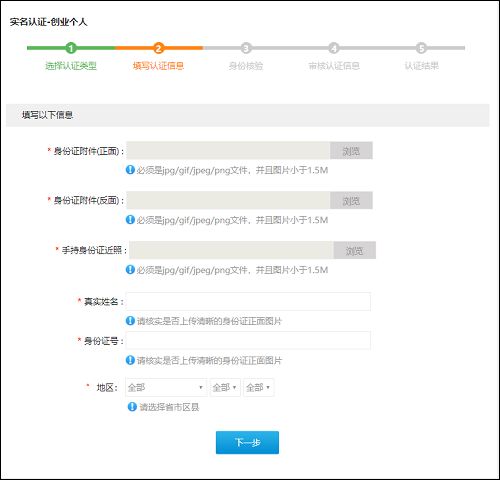Open the district 全部 dropdown (third)

click(x=259, y=387)
